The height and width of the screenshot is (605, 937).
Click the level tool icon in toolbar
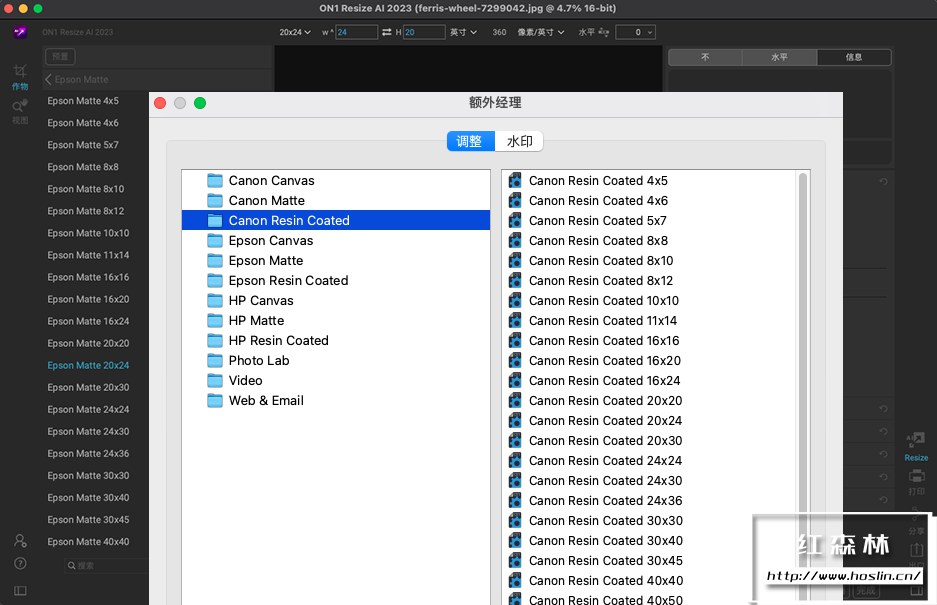click(604, 32)
